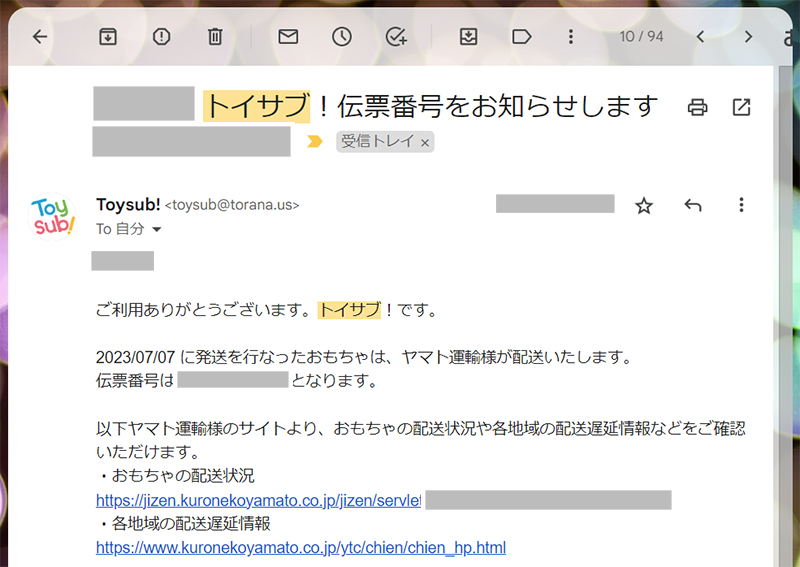Move email to another folder
The height and width of the screenshot is (567, 800).
coord(468,37)
